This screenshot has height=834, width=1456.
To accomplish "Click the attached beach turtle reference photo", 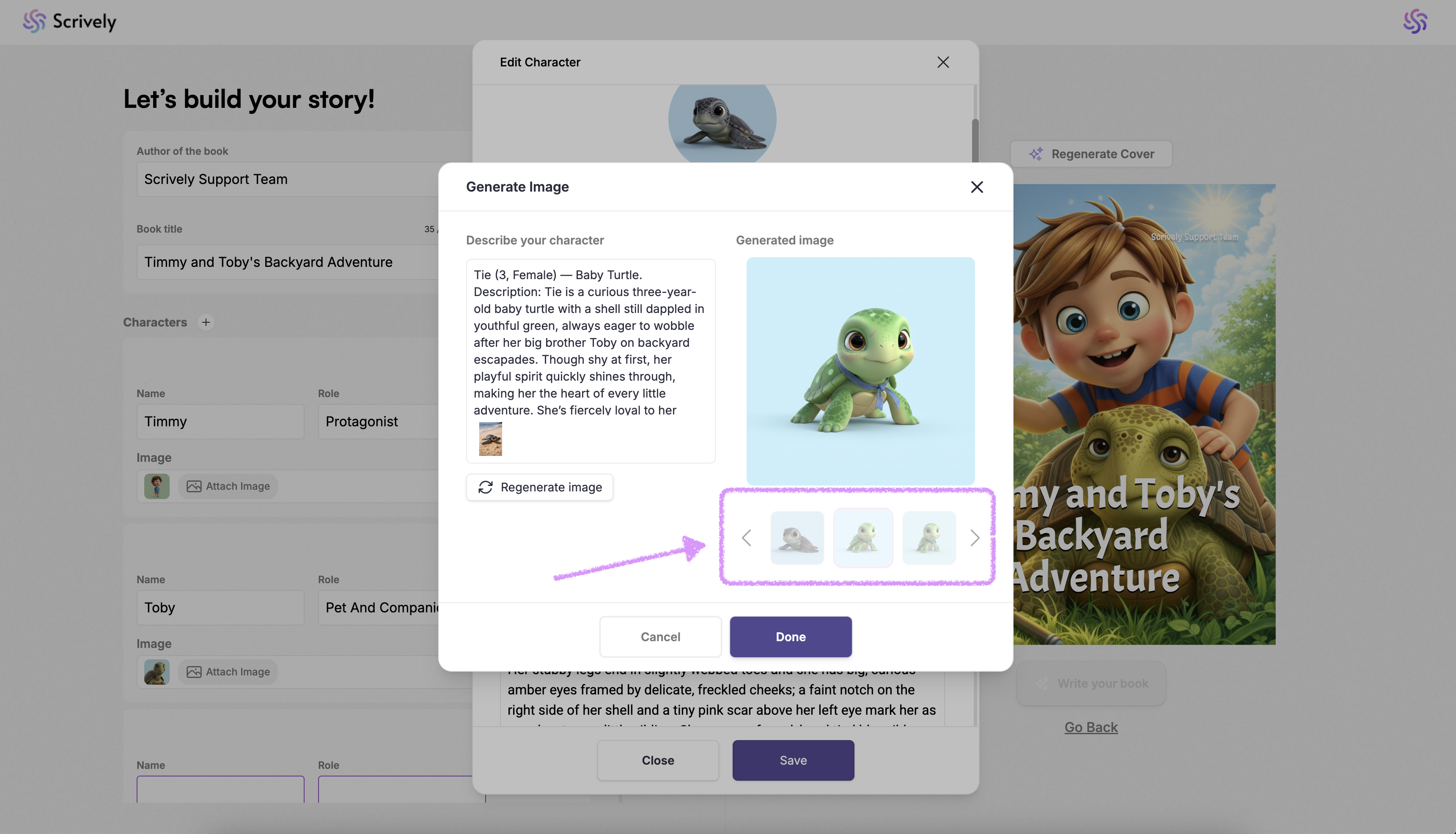I will [x=490, y=439].
